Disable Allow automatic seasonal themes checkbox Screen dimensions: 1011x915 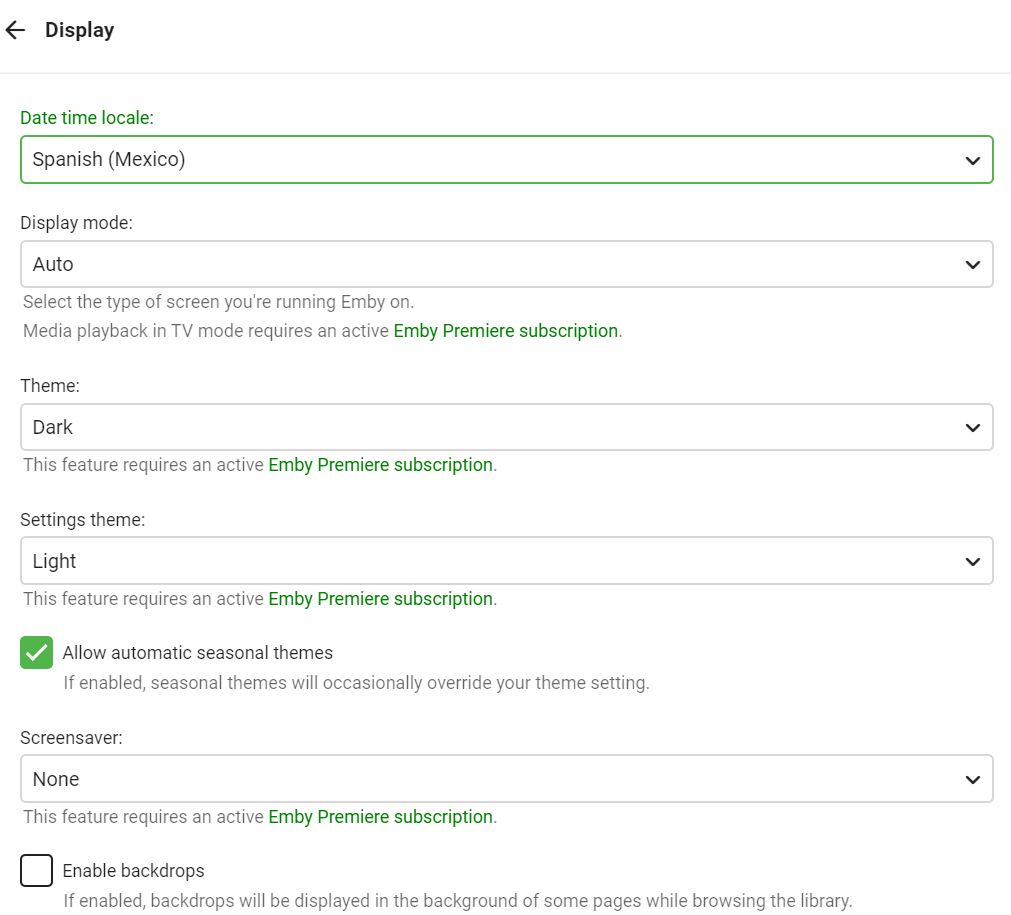(37, 653)
